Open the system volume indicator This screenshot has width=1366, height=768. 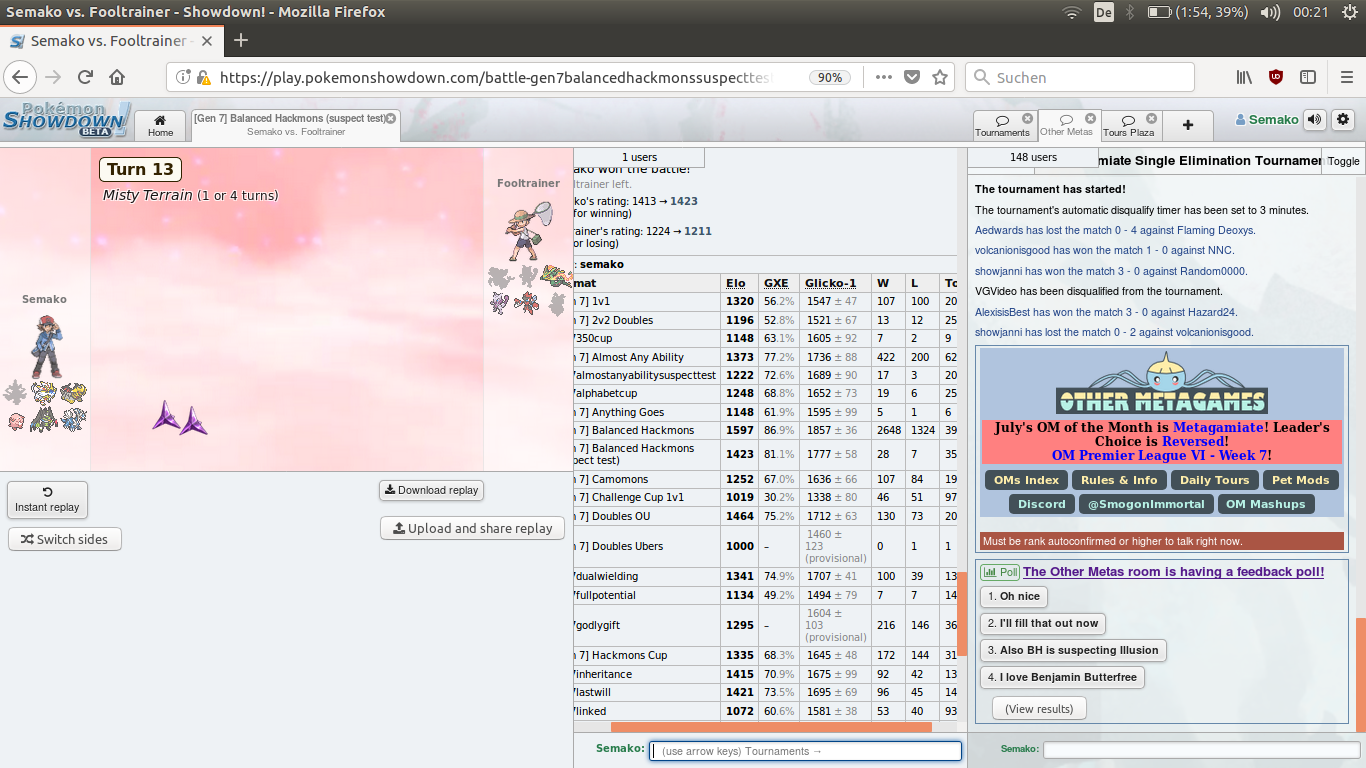[1271, 12]
